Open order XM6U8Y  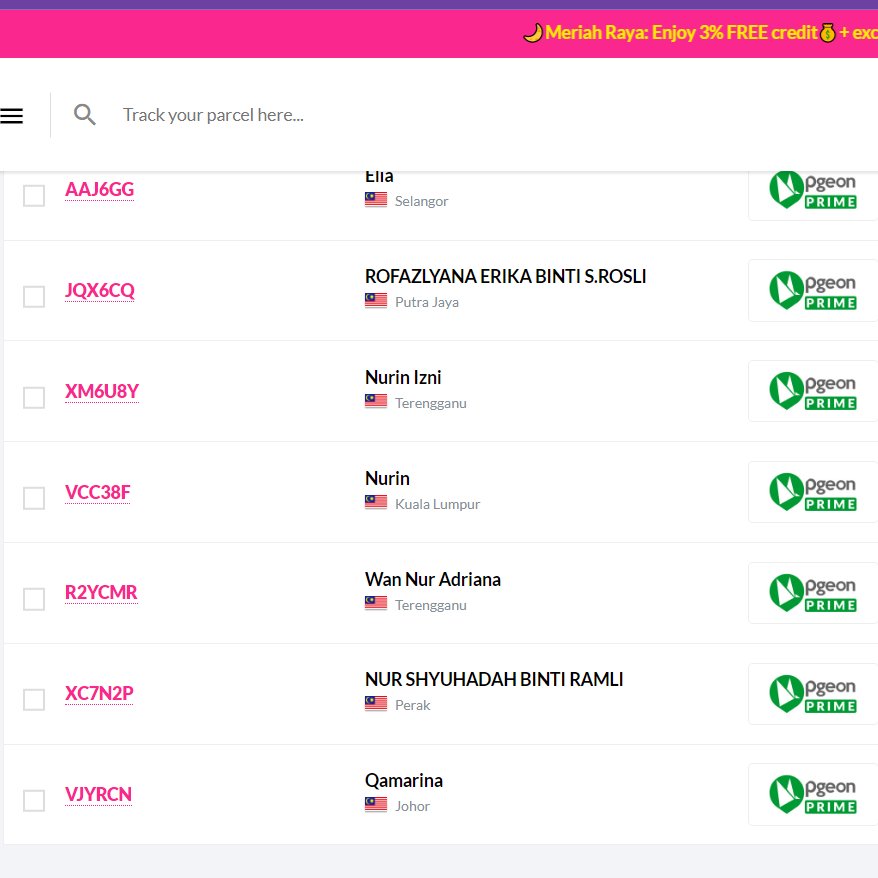click(x=102, y=391)
